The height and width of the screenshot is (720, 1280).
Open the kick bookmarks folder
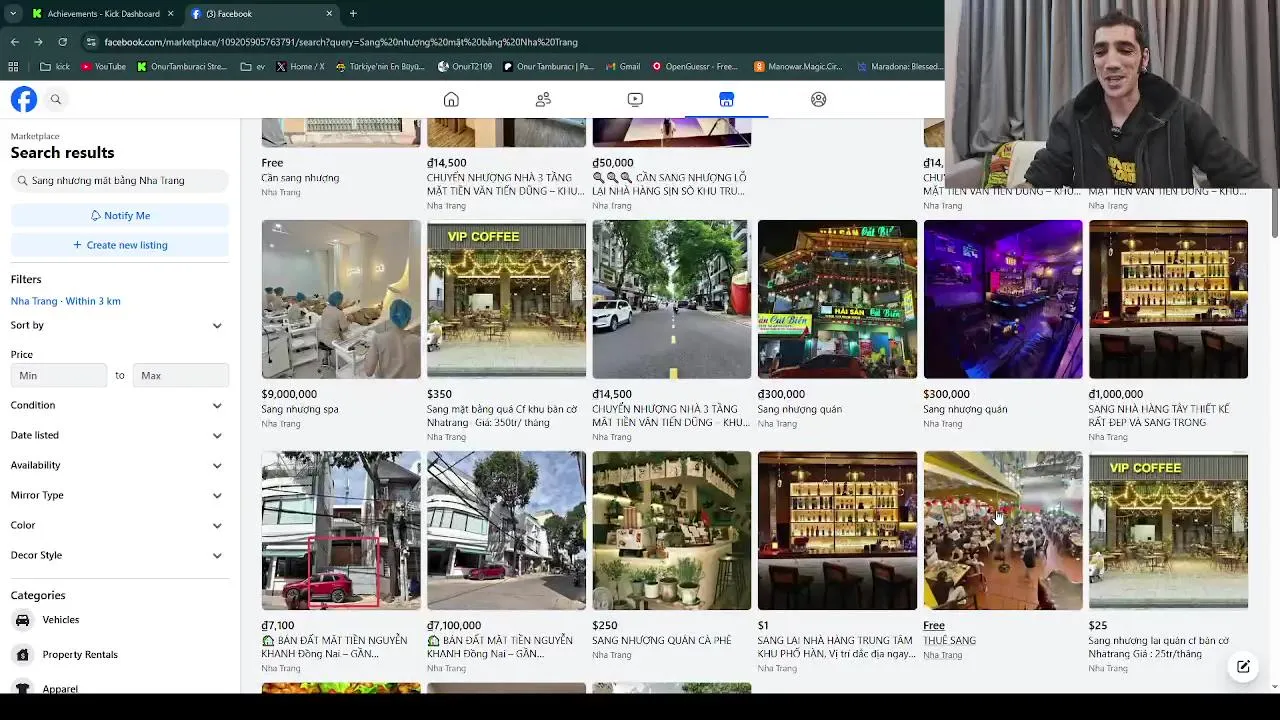coord(55,67)
